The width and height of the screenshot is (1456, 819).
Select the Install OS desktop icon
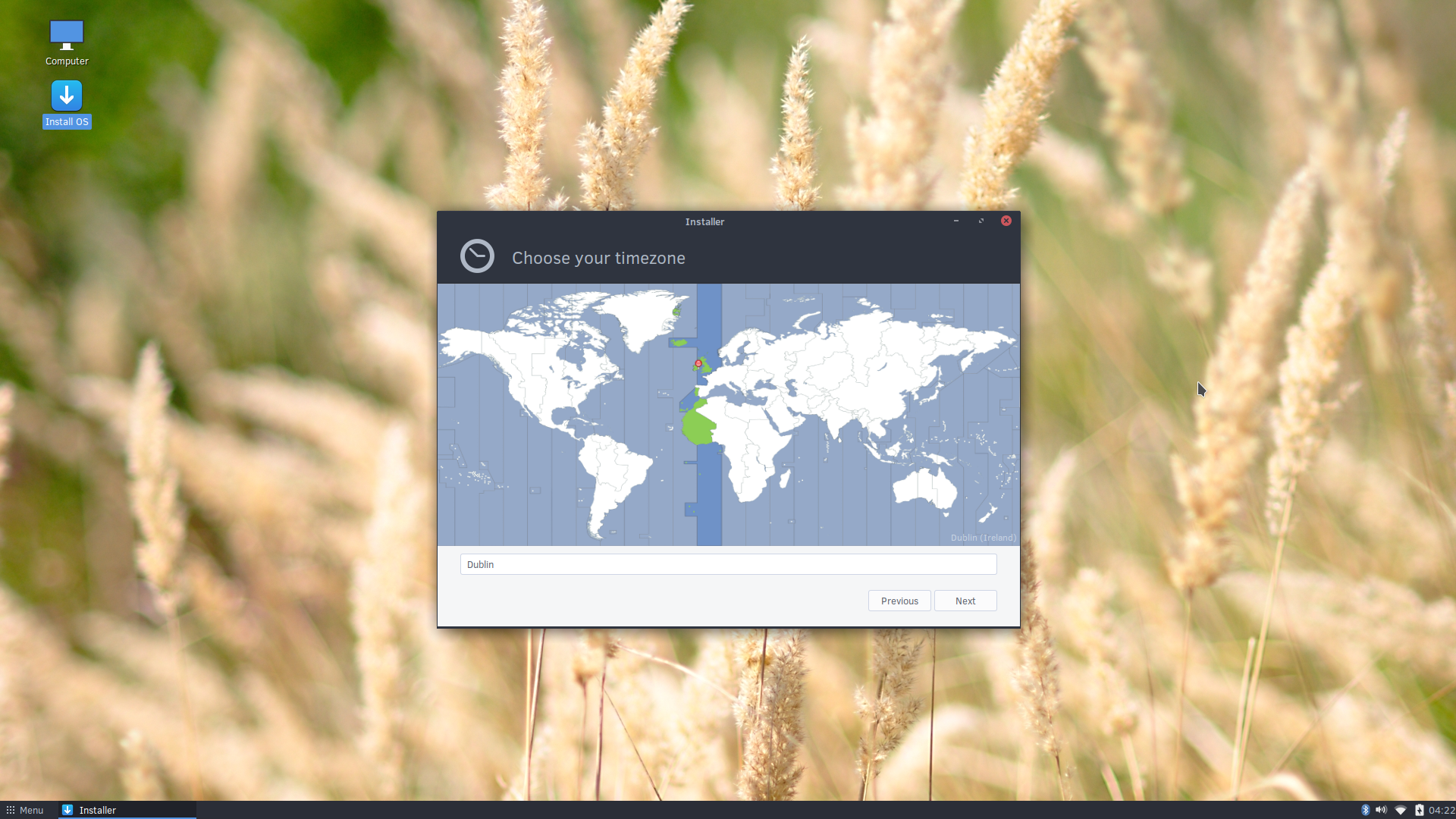pos(67,105)
